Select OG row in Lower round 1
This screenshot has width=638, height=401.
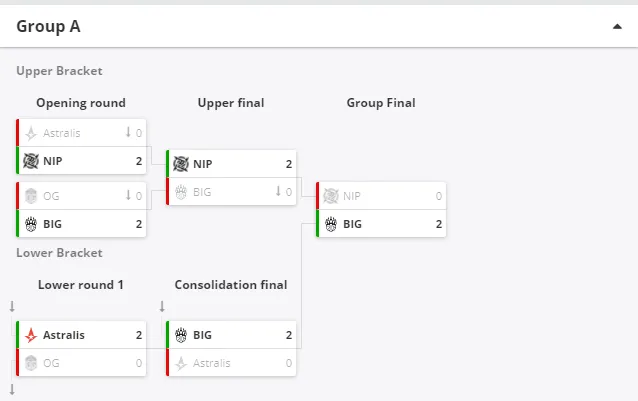tap(81, 363)
